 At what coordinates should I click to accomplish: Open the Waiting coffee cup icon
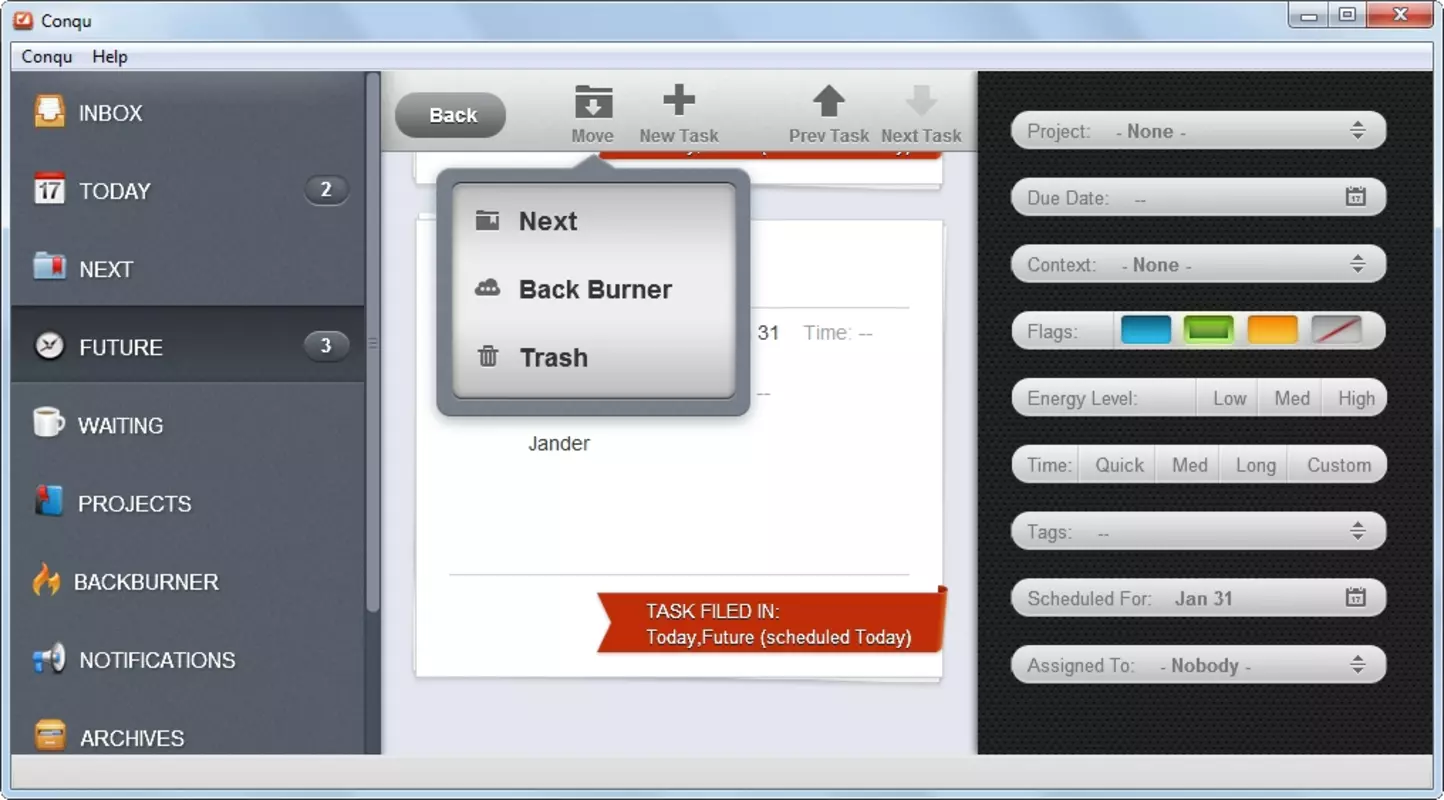pos(48,423)
